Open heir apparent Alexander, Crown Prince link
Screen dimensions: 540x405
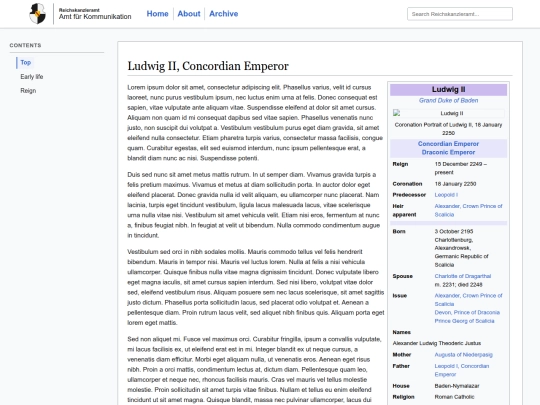(x=468, y=210)
